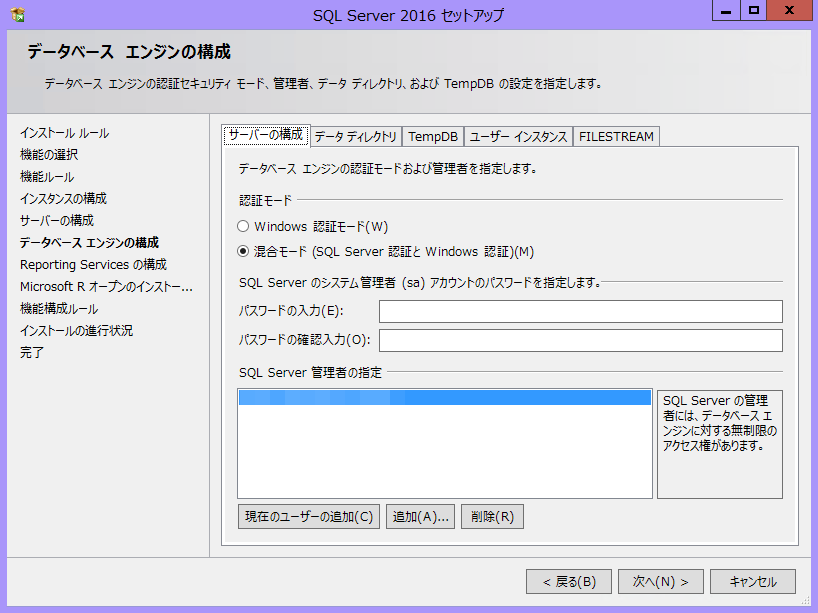
Task: Click the パスワードの確認入力 field
Action: [x=580, y=341]
